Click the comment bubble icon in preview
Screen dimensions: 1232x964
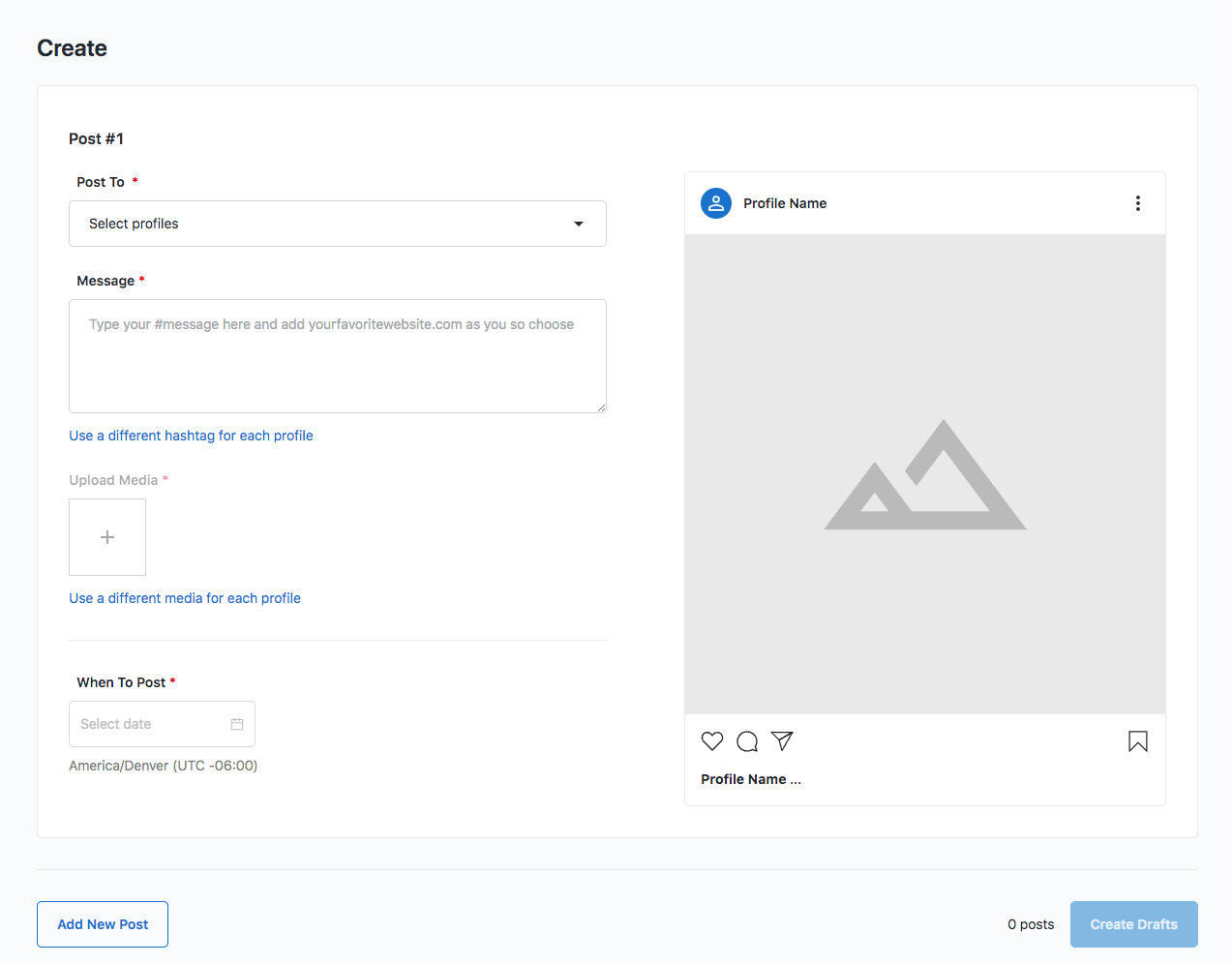(x=747, y=741)
